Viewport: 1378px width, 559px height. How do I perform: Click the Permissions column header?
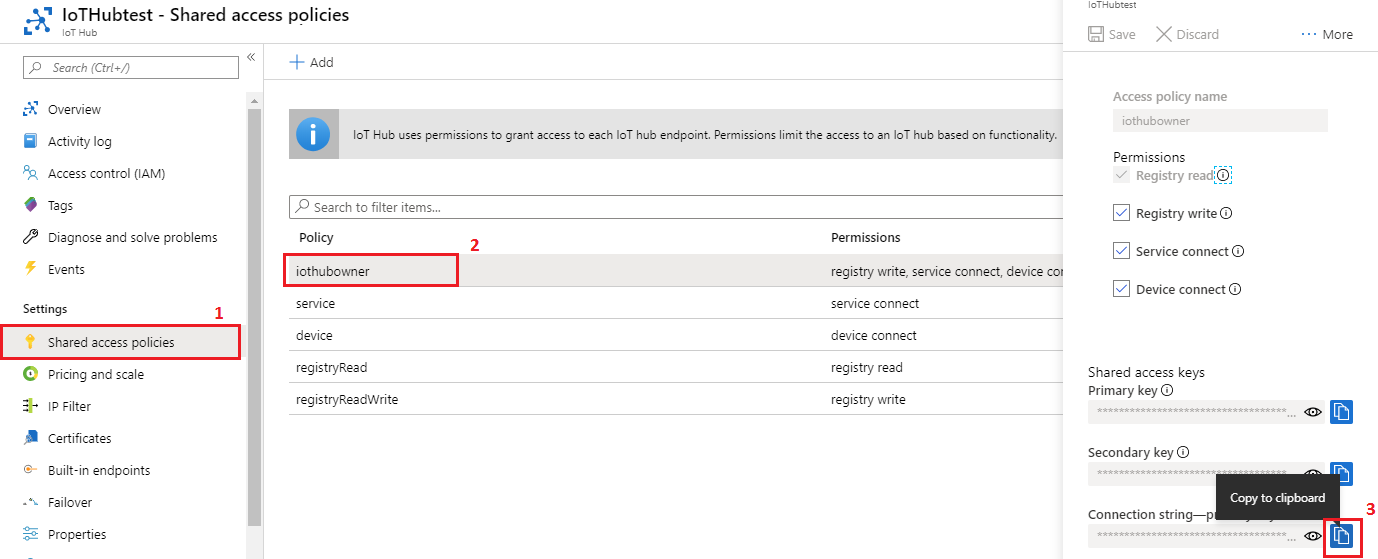[866, 237]
